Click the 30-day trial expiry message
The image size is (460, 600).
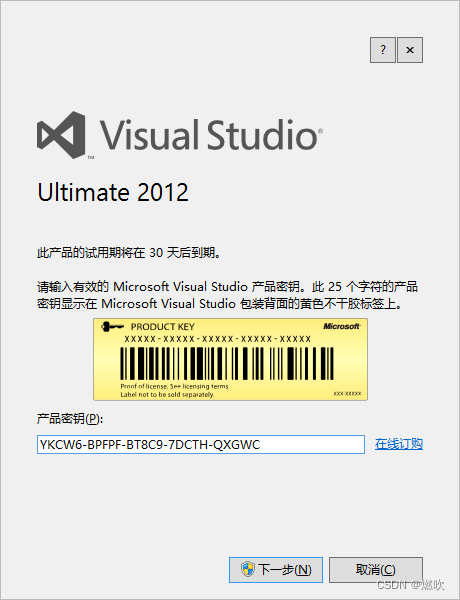pos(129,253)
